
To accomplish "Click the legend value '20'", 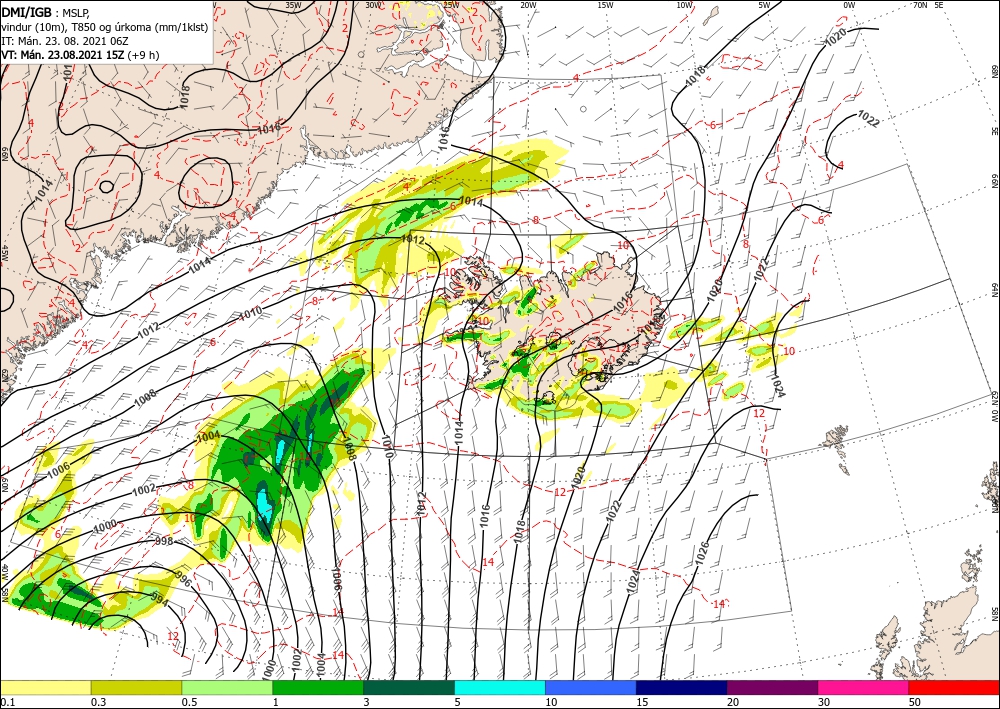I will pos(733,702).
